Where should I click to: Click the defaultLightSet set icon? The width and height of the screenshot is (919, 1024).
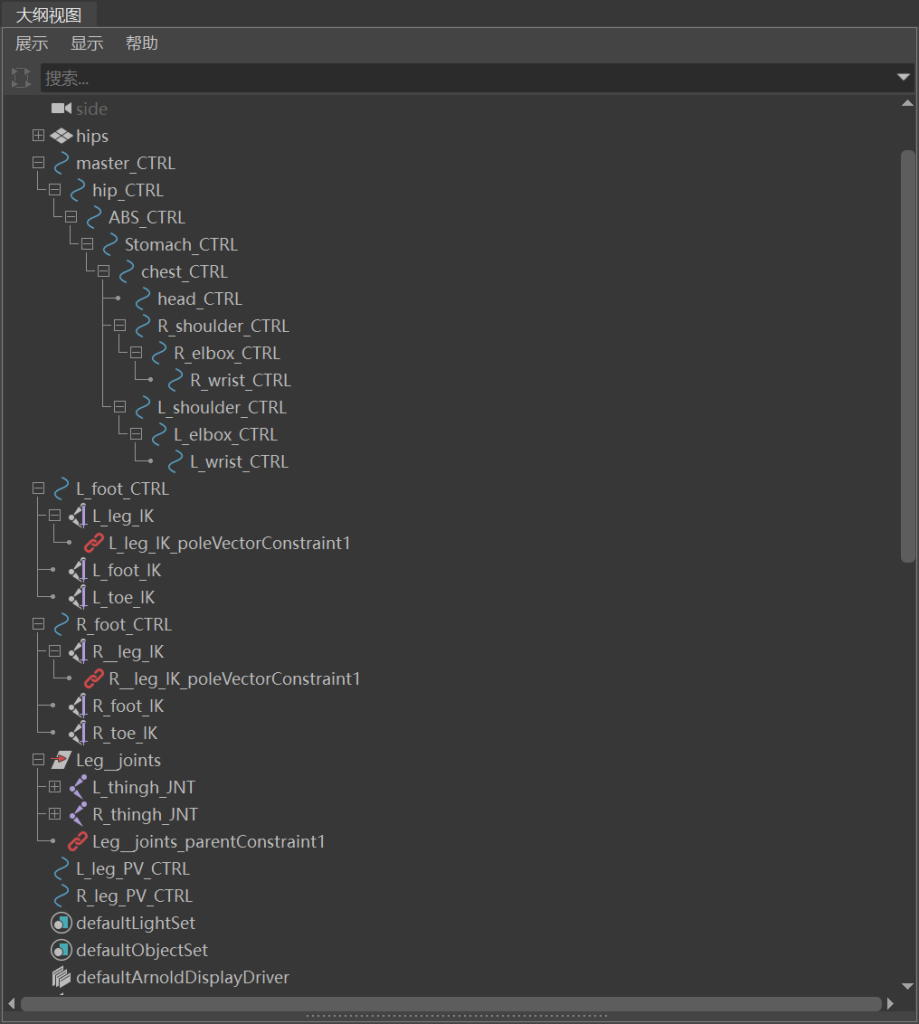pos(61,923)
